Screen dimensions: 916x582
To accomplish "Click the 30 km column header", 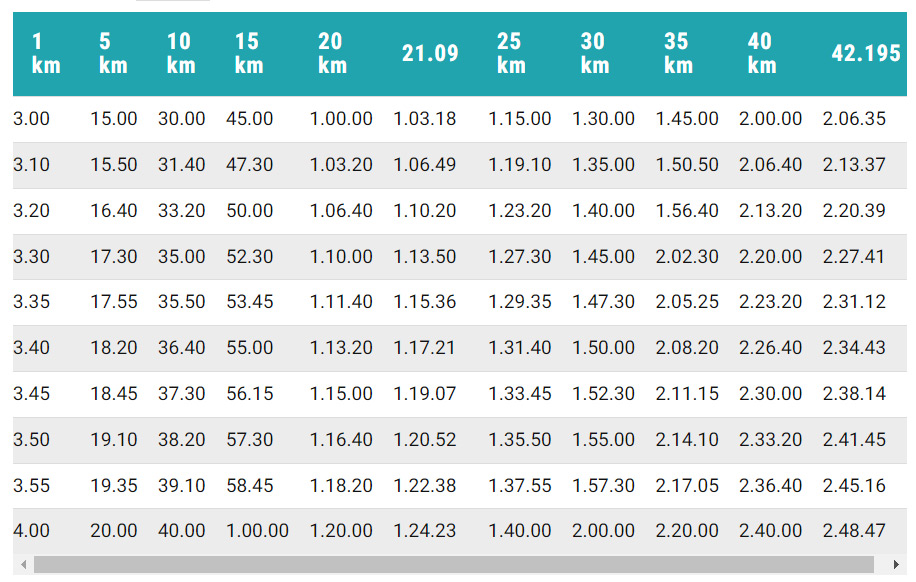I will (594, 54).
